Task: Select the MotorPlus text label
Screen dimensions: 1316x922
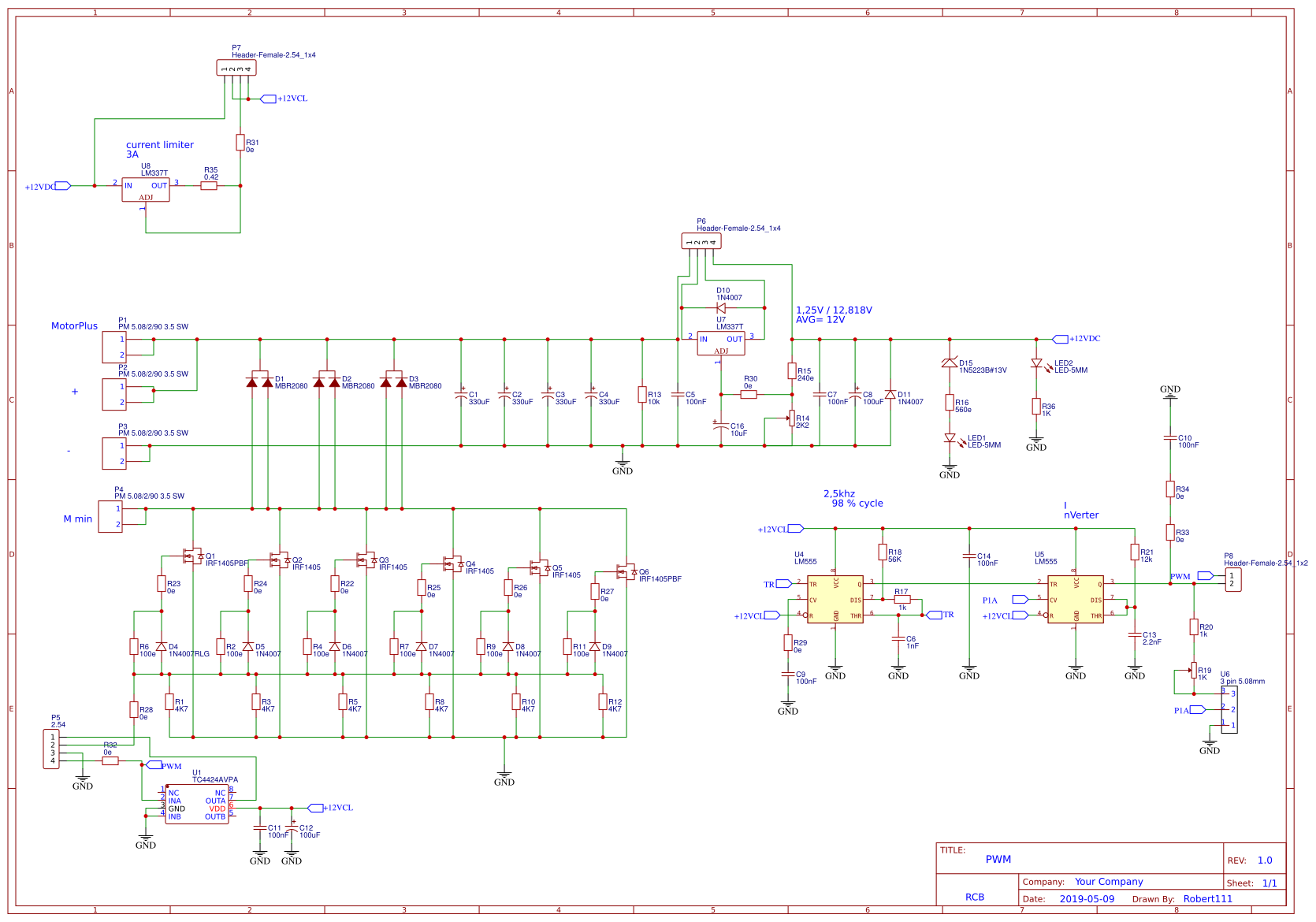Action: 74,326
